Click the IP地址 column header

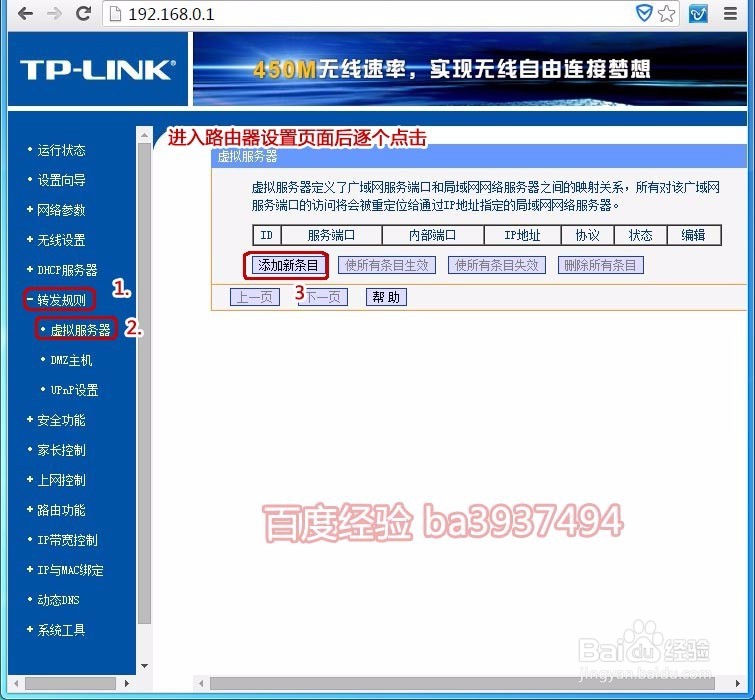point(522,235)
